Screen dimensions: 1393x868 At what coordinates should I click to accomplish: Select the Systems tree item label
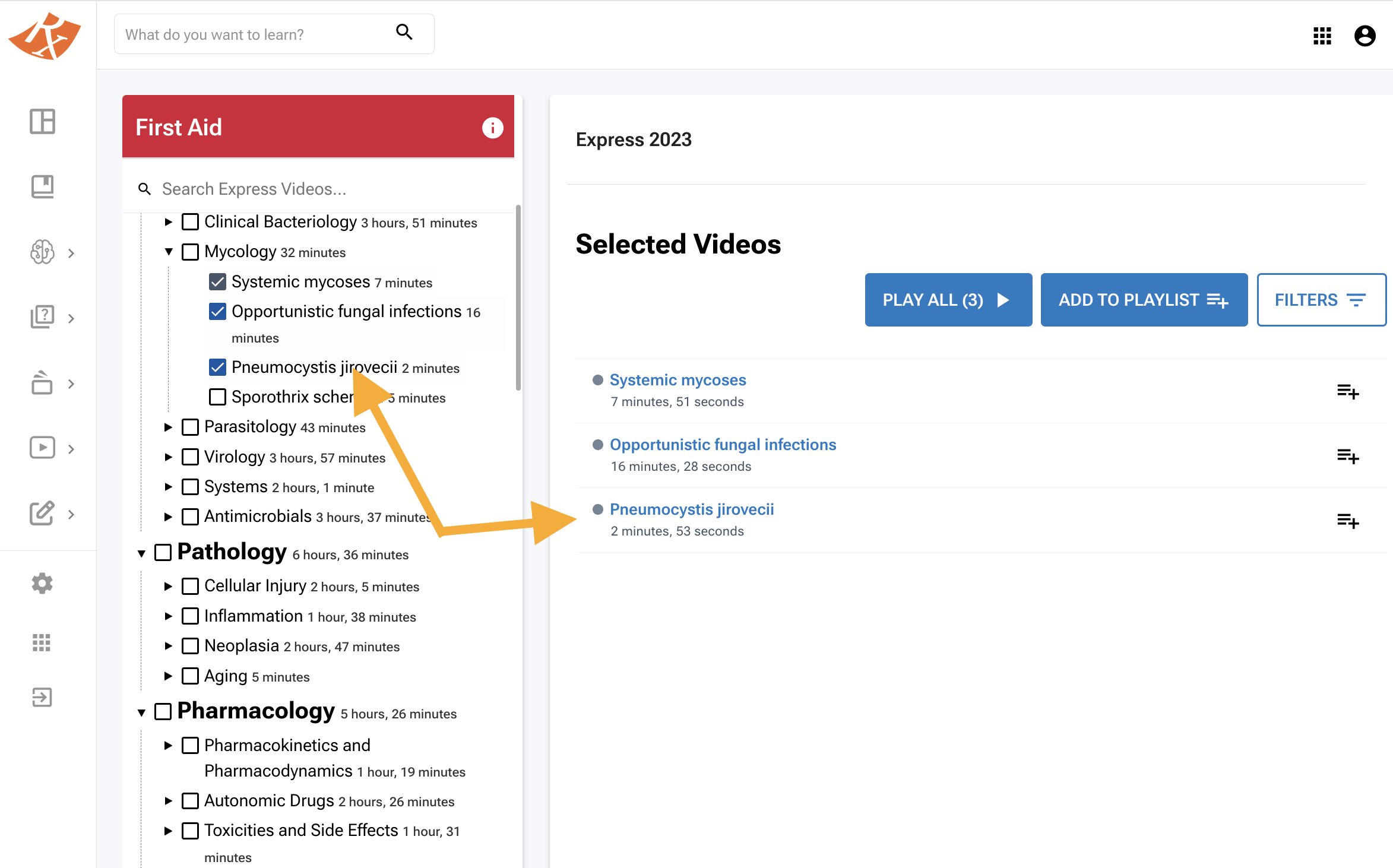[236, 486]
